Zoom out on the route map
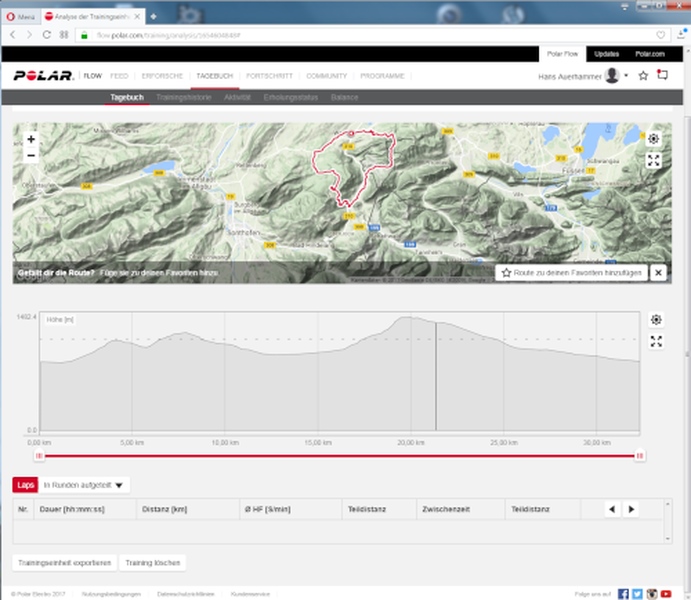691x600 pixels. tap(31, 156)
